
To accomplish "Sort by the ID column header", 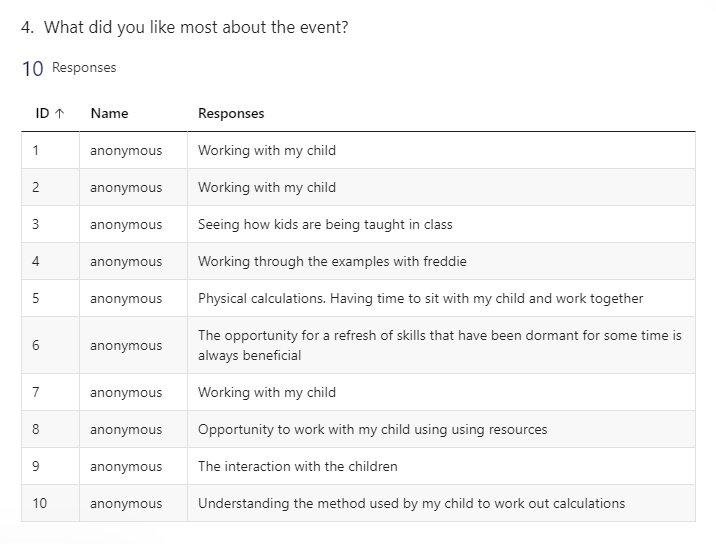I will click(x=50, y=113).
